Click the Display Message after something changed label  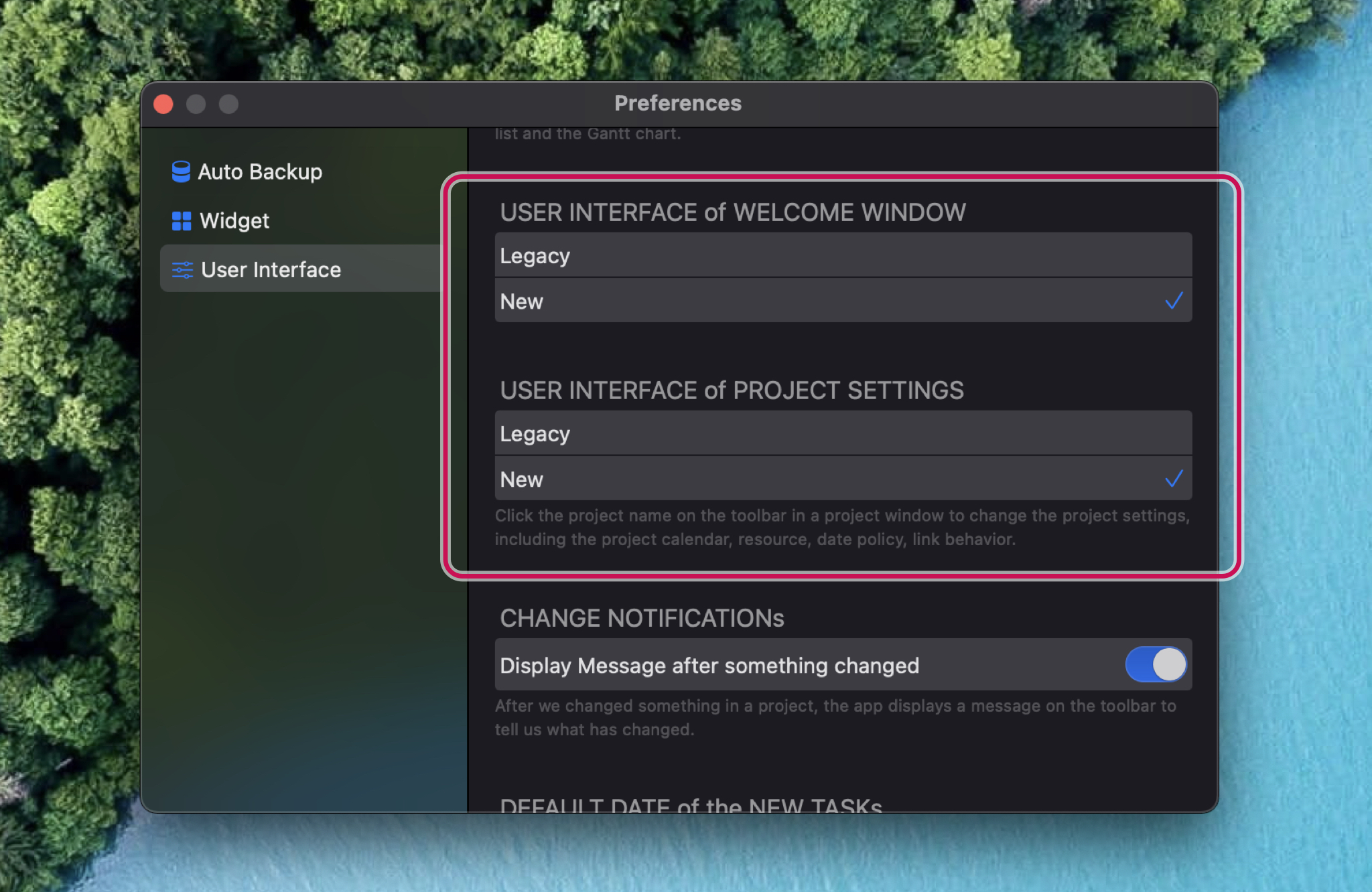coord(709,666)
